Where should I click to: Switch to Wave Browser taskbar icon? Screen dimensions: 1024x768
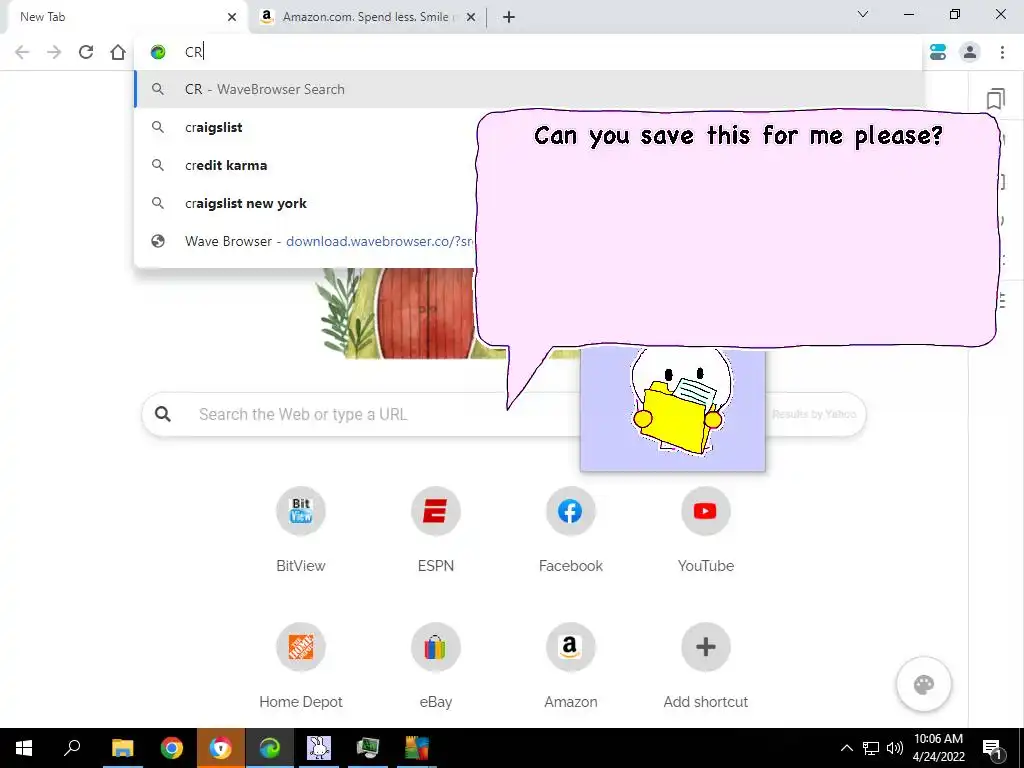click(270, 748)
